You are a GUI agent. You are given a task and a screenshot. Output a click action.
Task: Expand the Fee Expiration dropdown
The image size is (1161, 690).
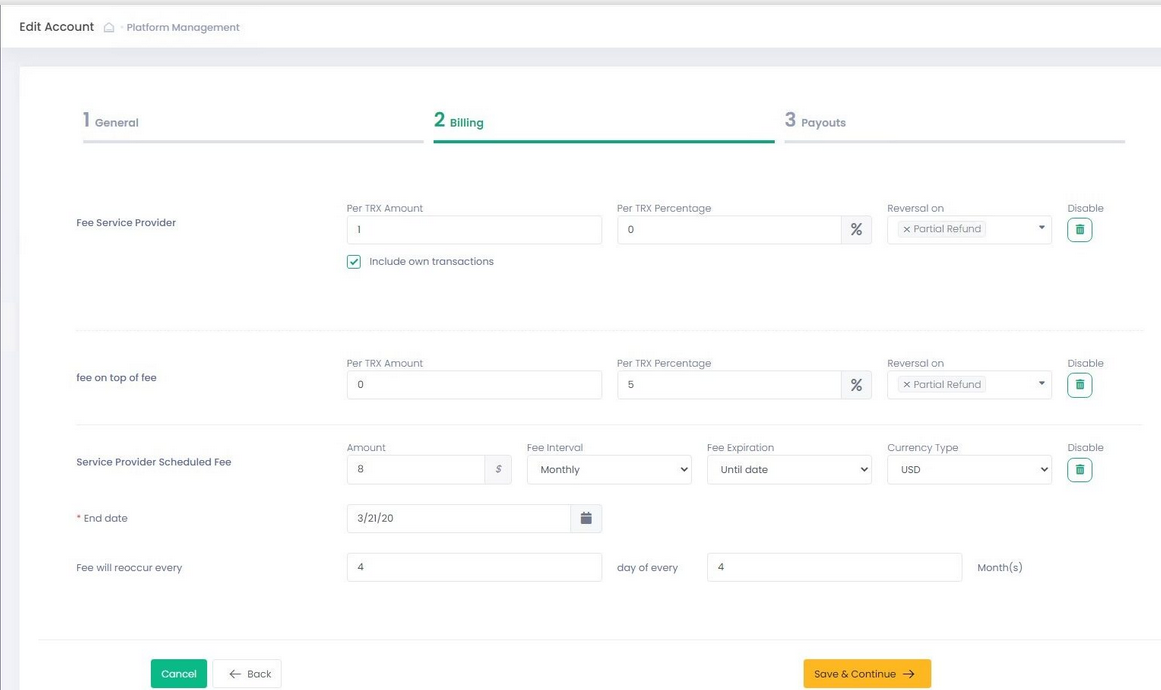coord(789,470)
